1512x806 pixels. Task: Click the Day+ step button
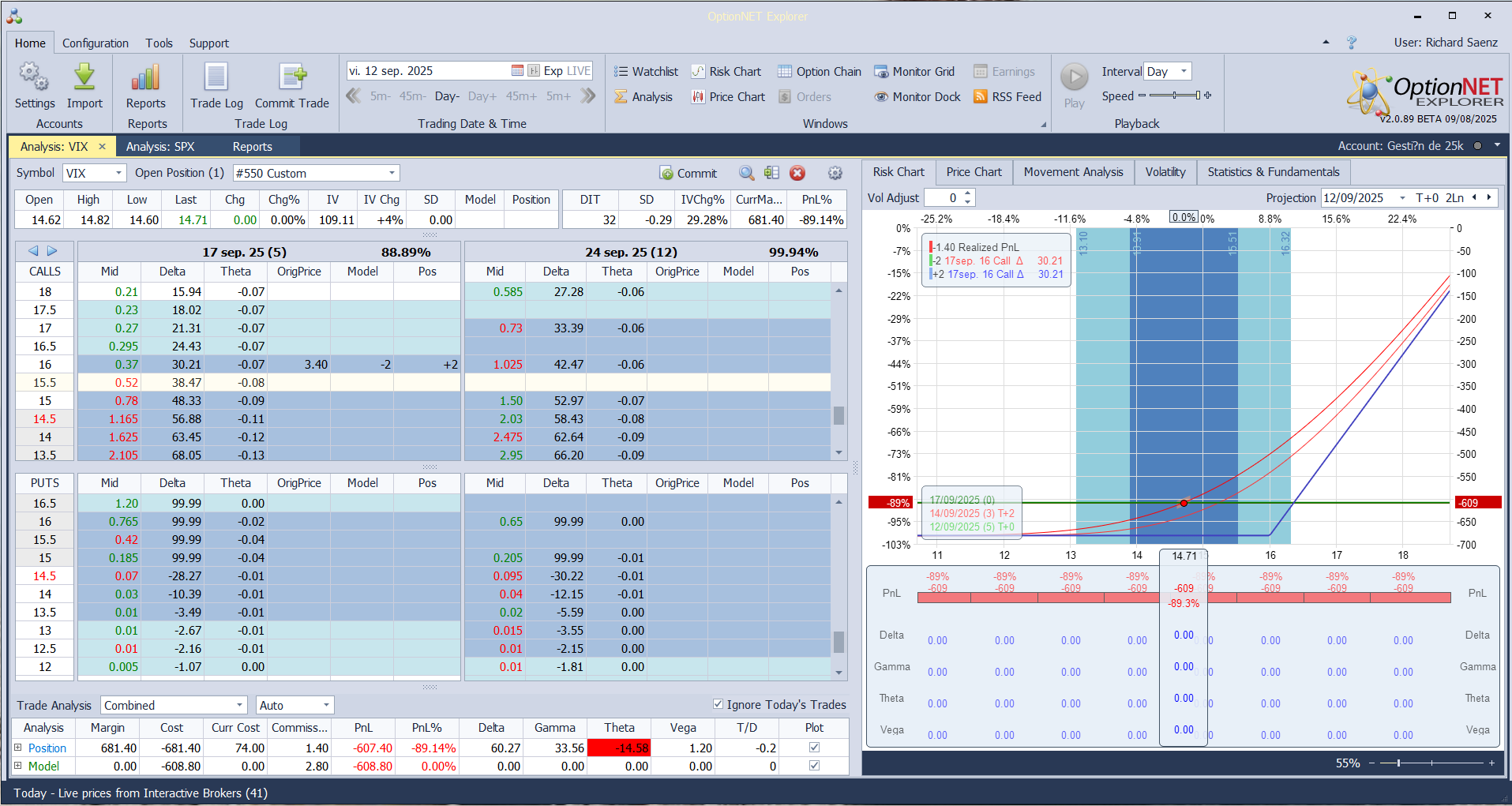click(482, 96)
